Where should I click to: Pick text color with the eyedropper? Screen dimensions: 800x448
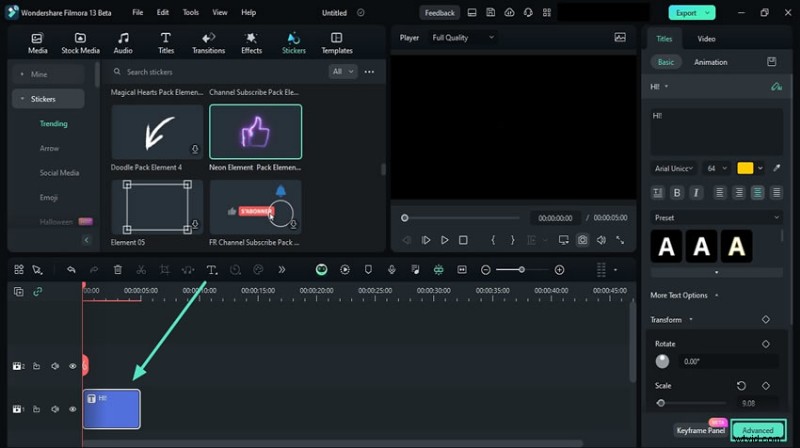776,168
